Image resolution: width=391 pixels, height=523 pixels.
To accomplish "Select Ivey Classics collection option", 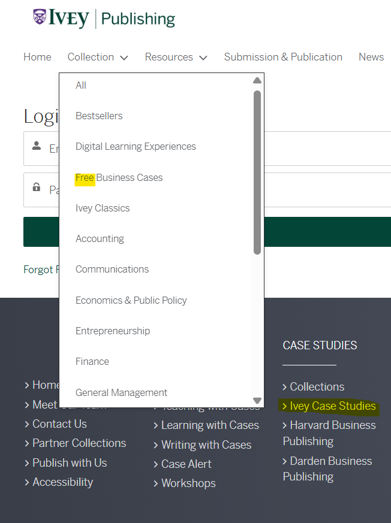I will pos(102,208).
